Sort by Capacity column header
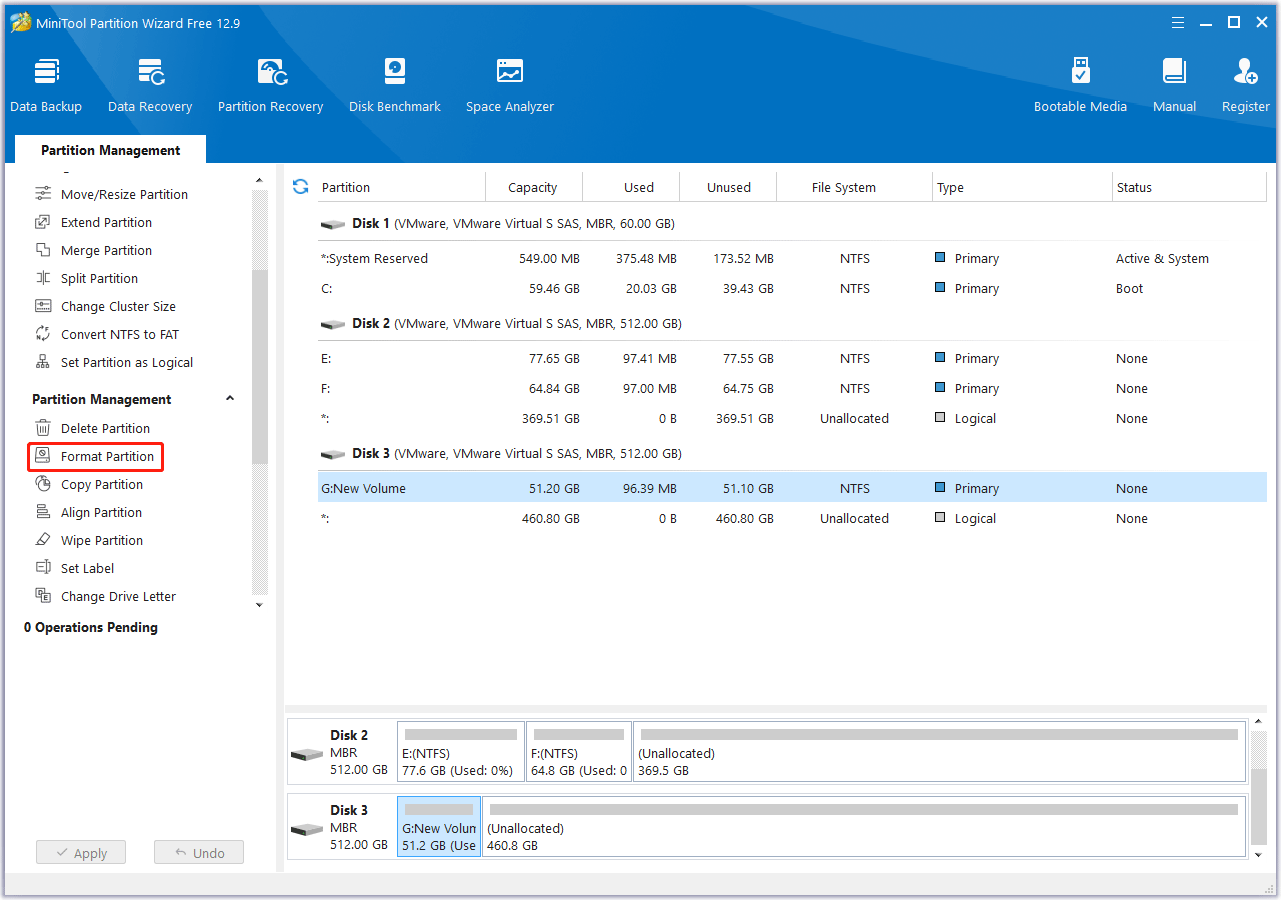The height and width of the screenshot is (901, 1281). (x=533, y=187)
